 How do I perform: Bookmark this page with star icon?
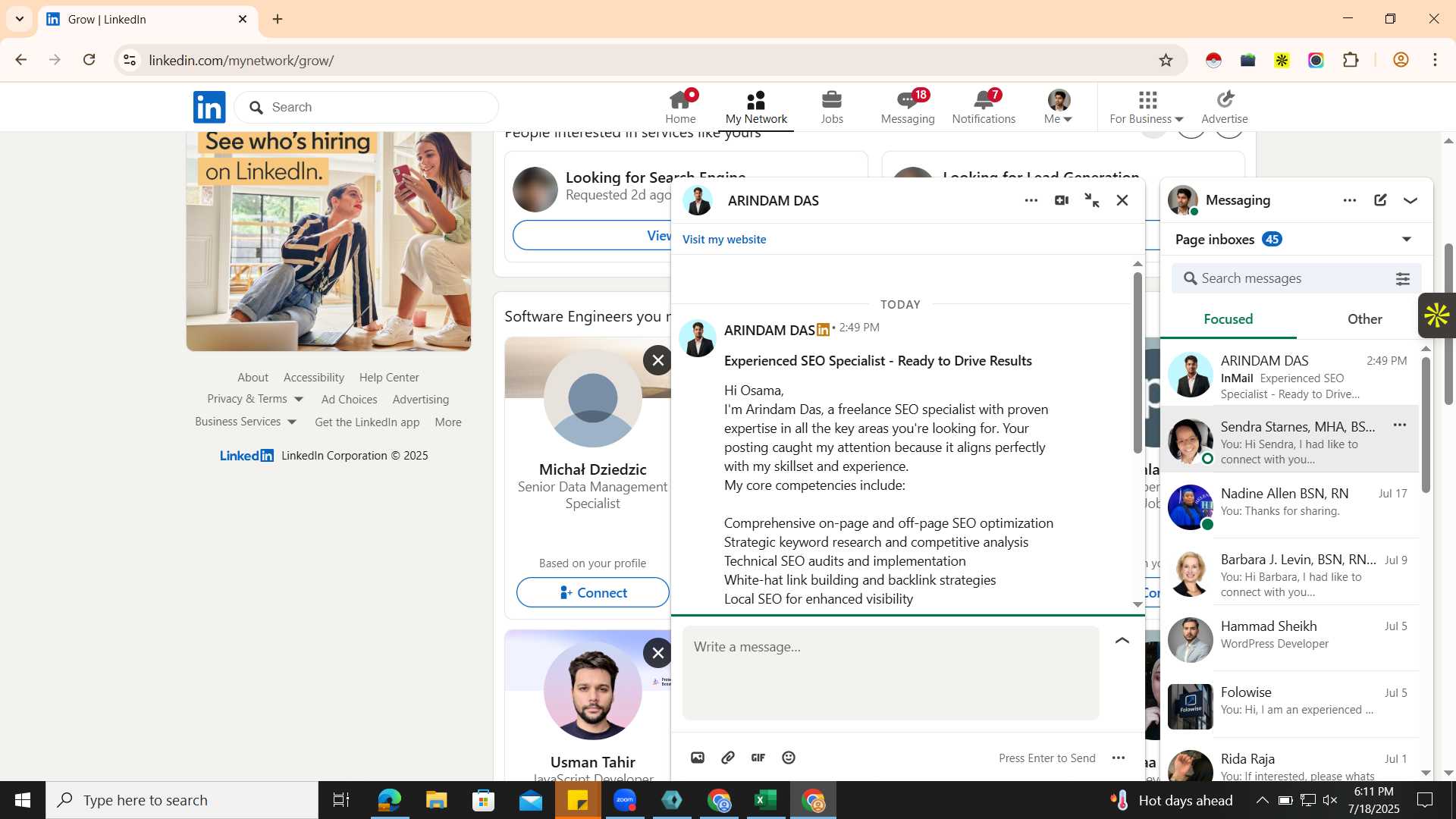click(1166, 60)
